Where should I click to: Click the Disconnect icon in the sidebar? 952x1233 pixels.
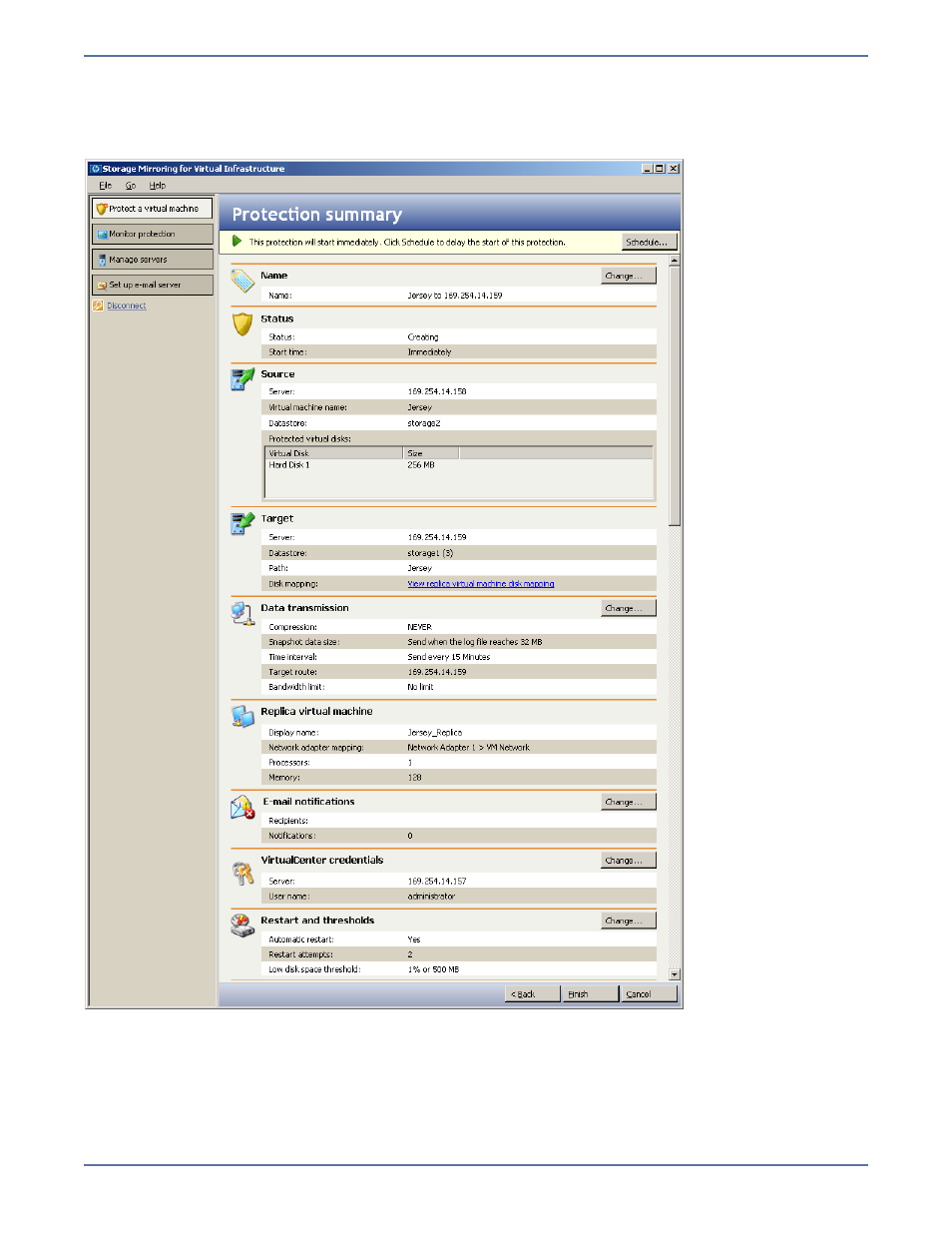(98, 306)
